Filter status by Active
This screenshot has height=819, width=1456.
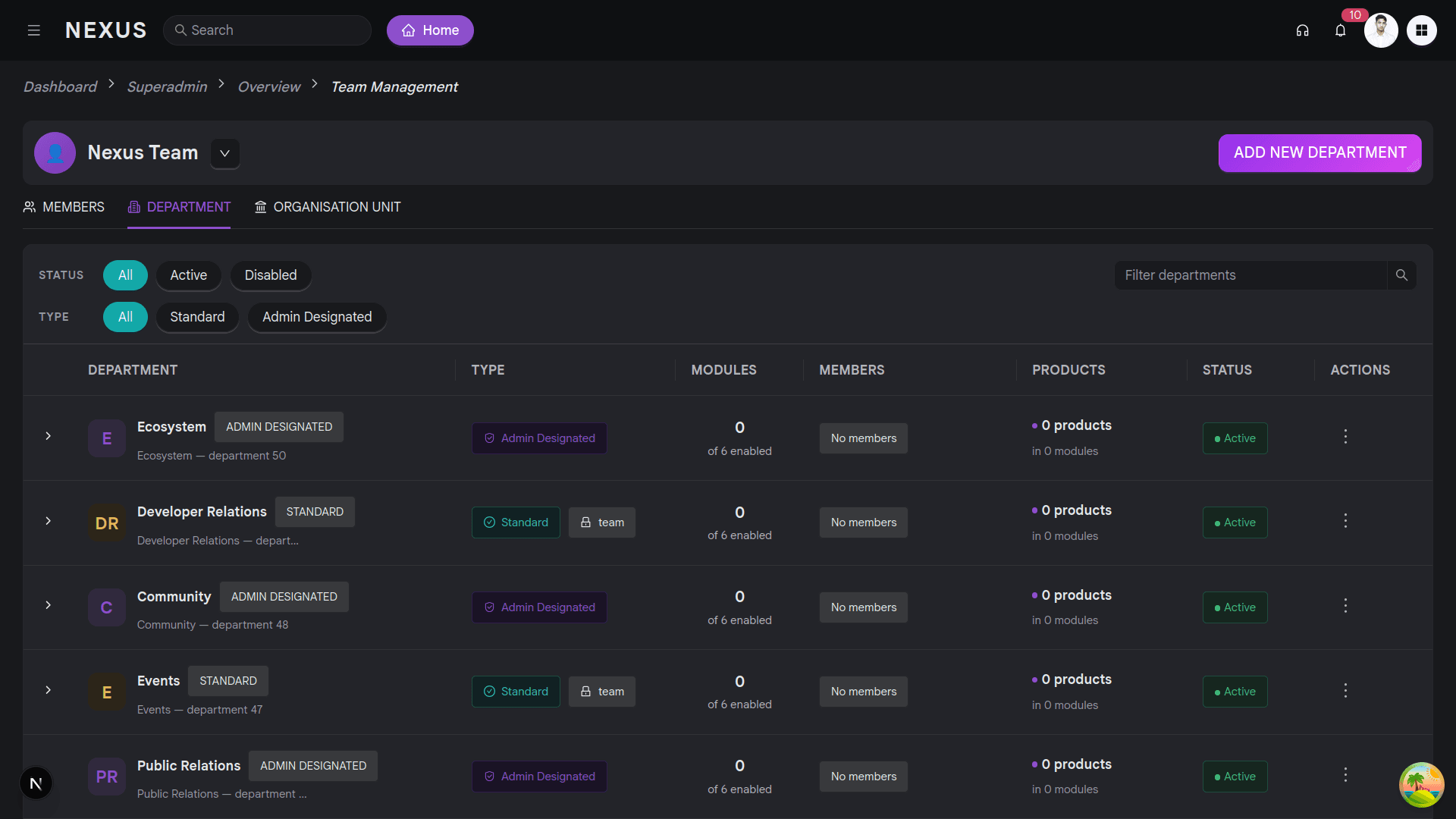coord(188,275)
